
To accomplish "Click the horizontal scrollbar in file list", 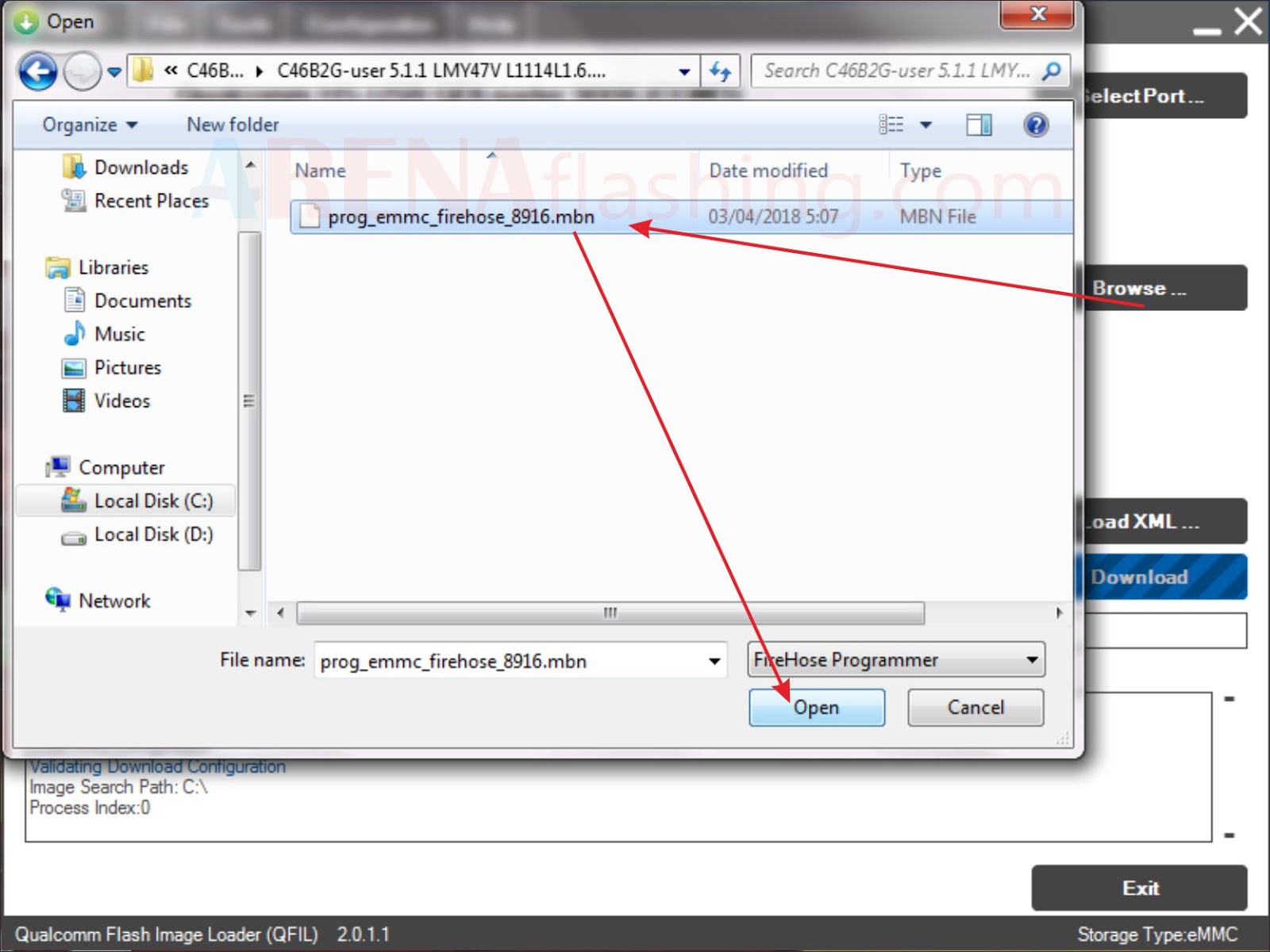I will (610, 612).
